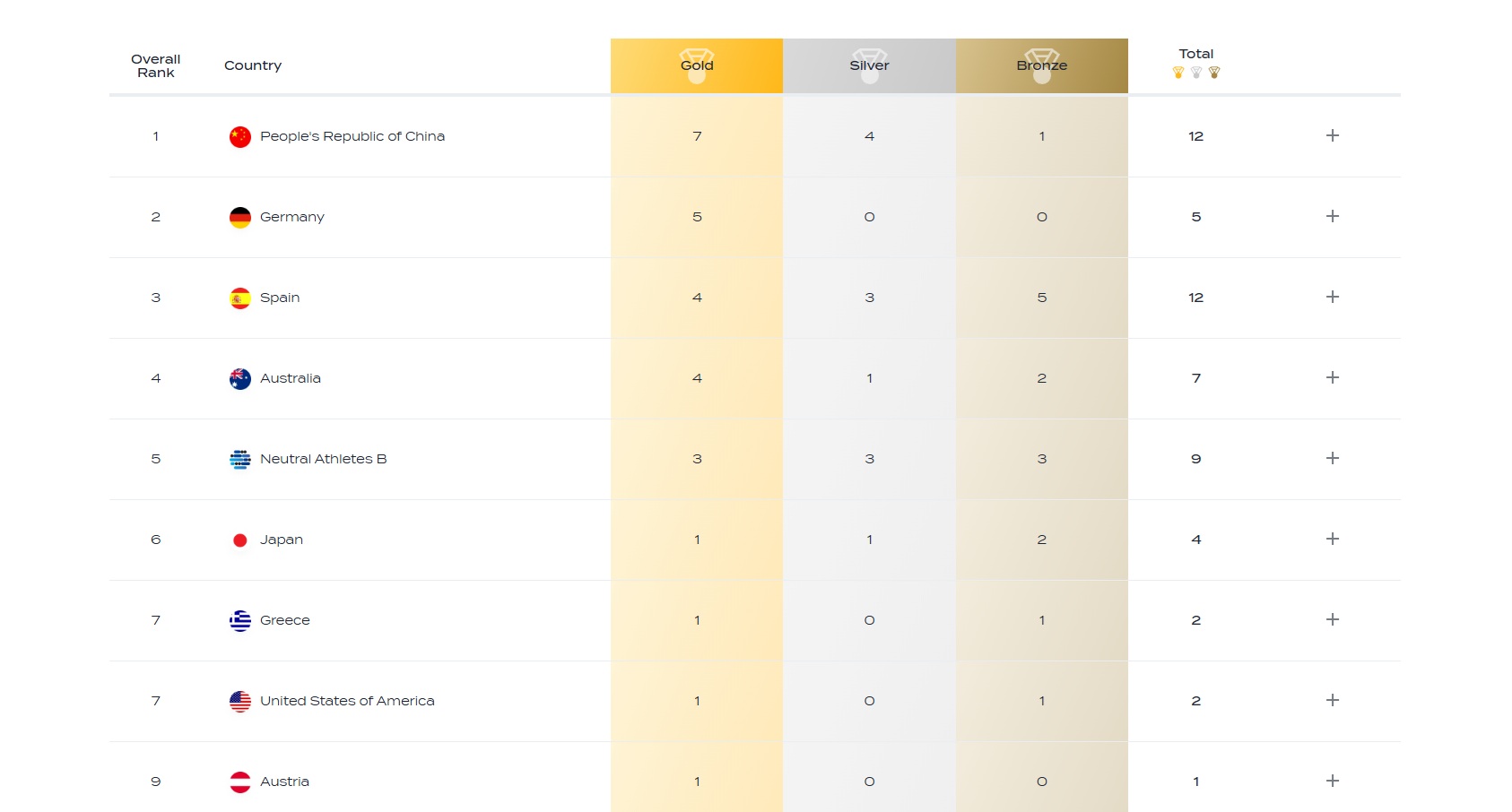Screen dimensions: 1512x812
Task: Select the Bronze column header
Action: (x=1041, y=65)
